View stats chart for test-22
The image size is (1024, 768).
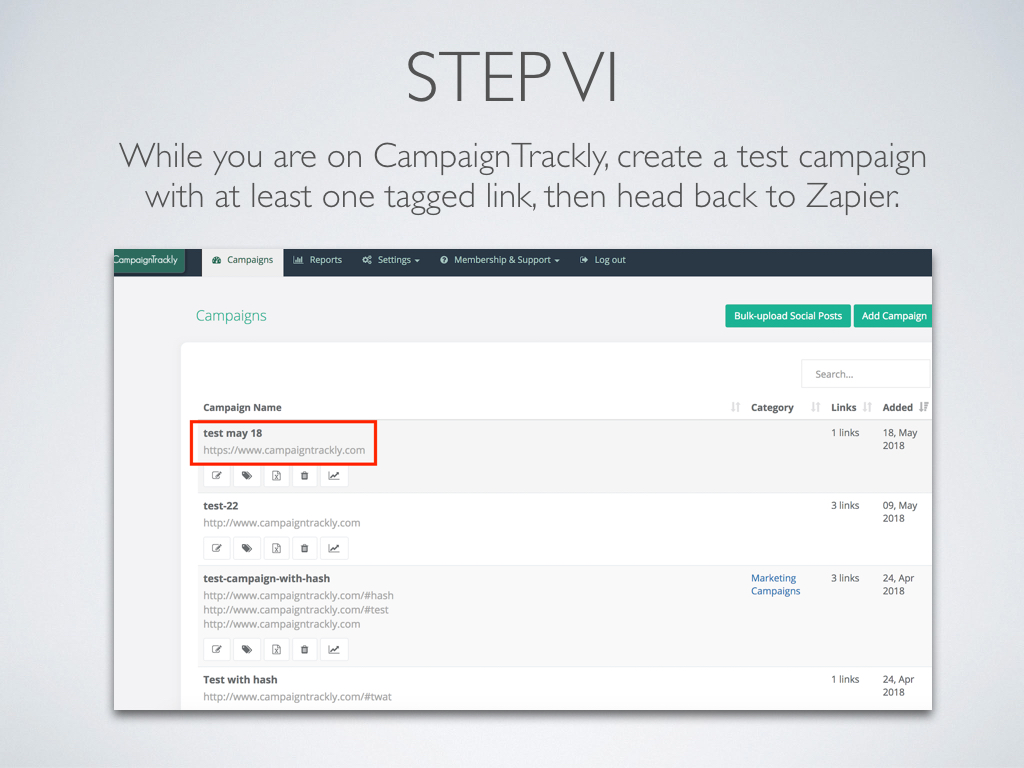click(334, 548)
